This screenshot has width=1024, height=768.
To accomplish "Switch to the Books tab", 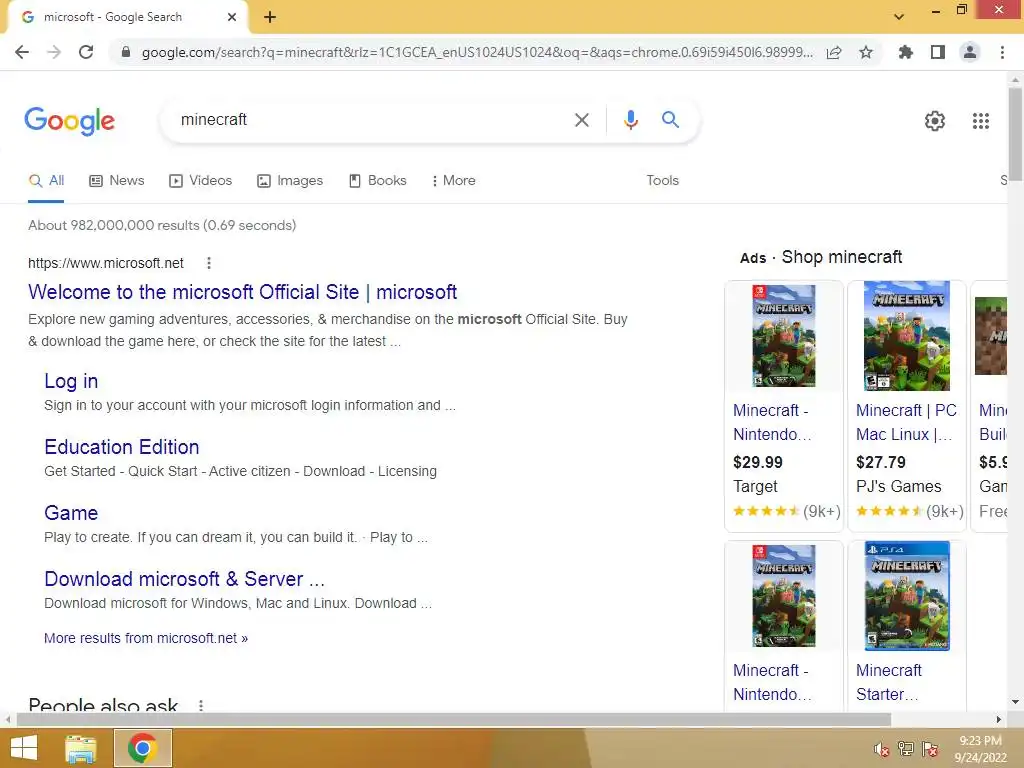I will (377, 181).
